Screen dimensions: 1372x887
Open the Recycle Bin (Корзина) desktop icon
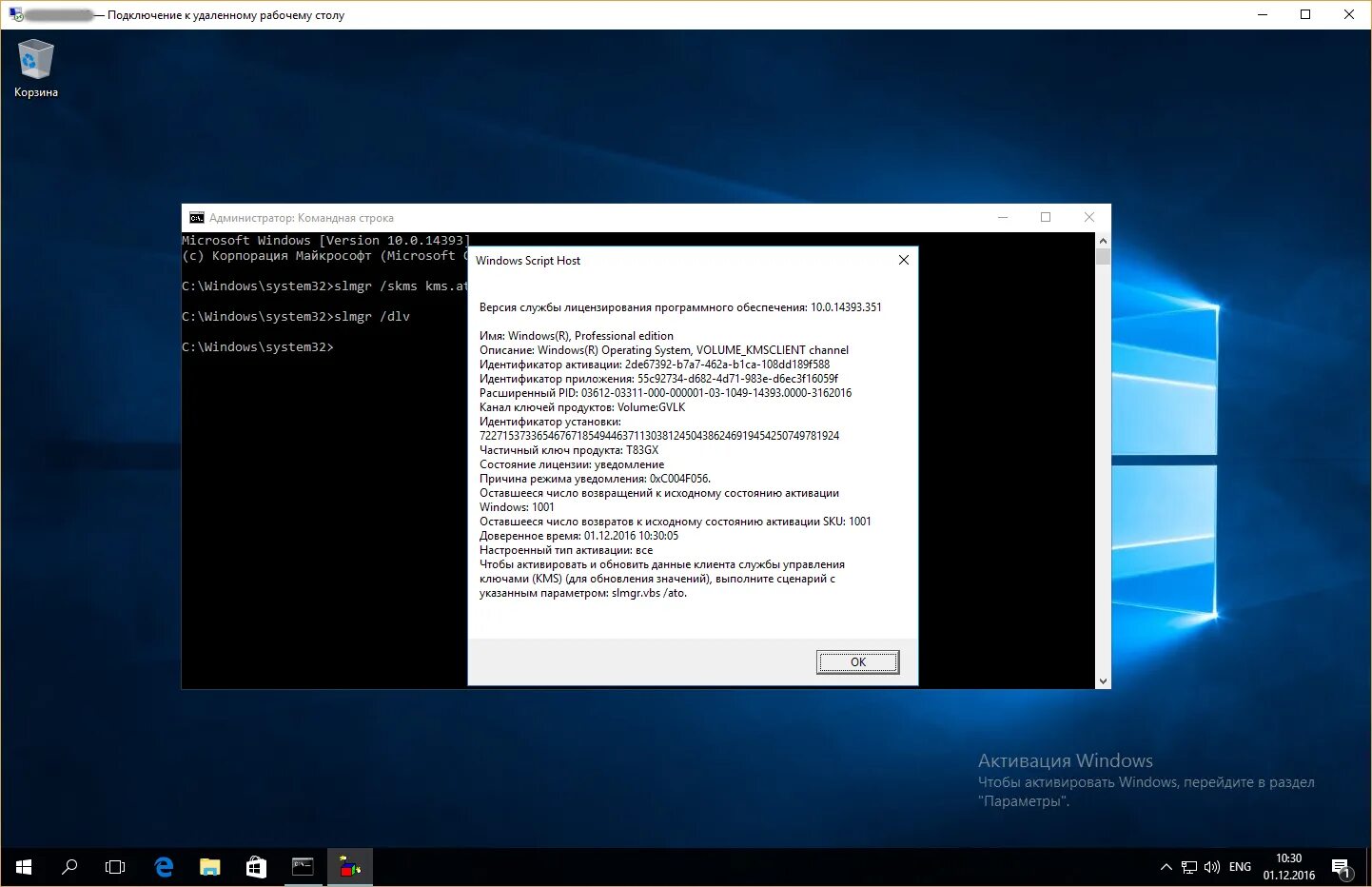(36, 68)
